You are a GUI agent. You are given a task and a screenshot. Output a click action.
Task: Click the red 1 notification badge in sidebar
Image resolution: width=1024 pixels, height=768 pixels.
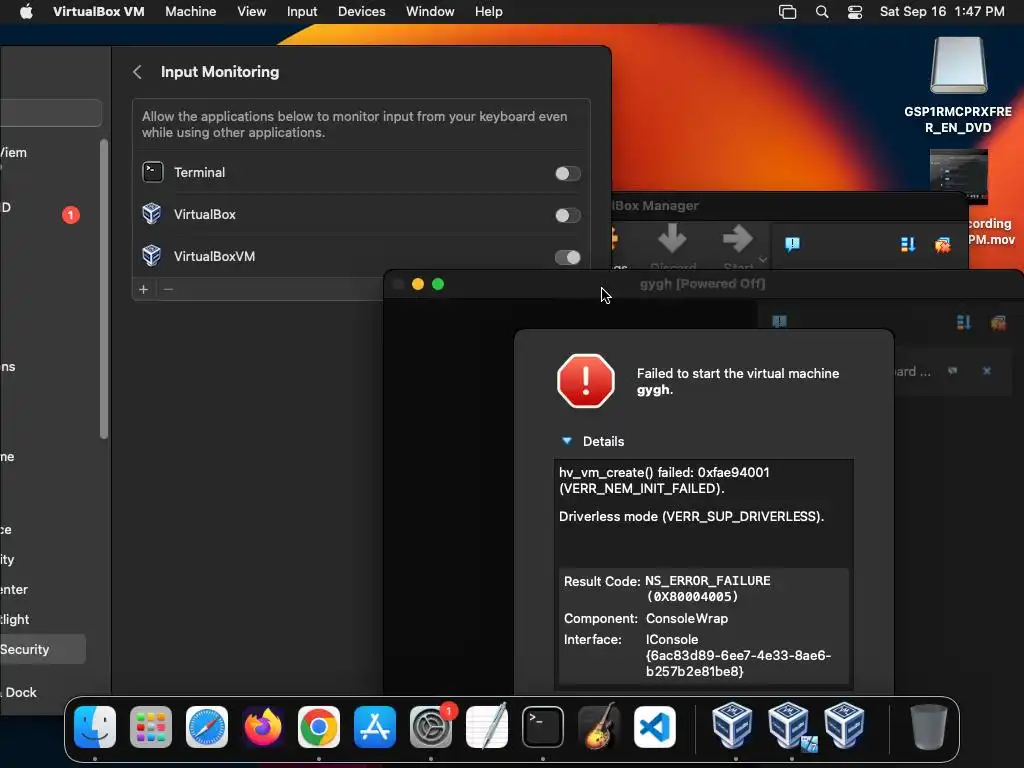point(71,215)
